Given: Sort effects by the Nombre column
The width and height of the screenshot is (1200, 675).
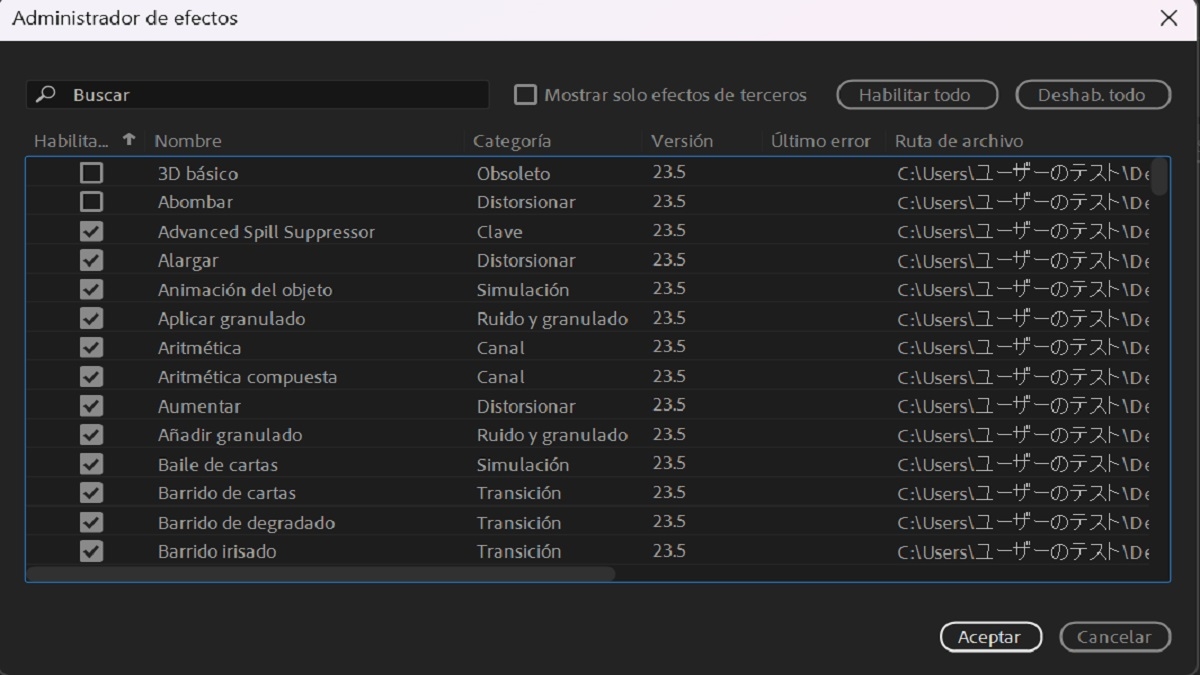Looking at the screenshot, I should [189, 141].
